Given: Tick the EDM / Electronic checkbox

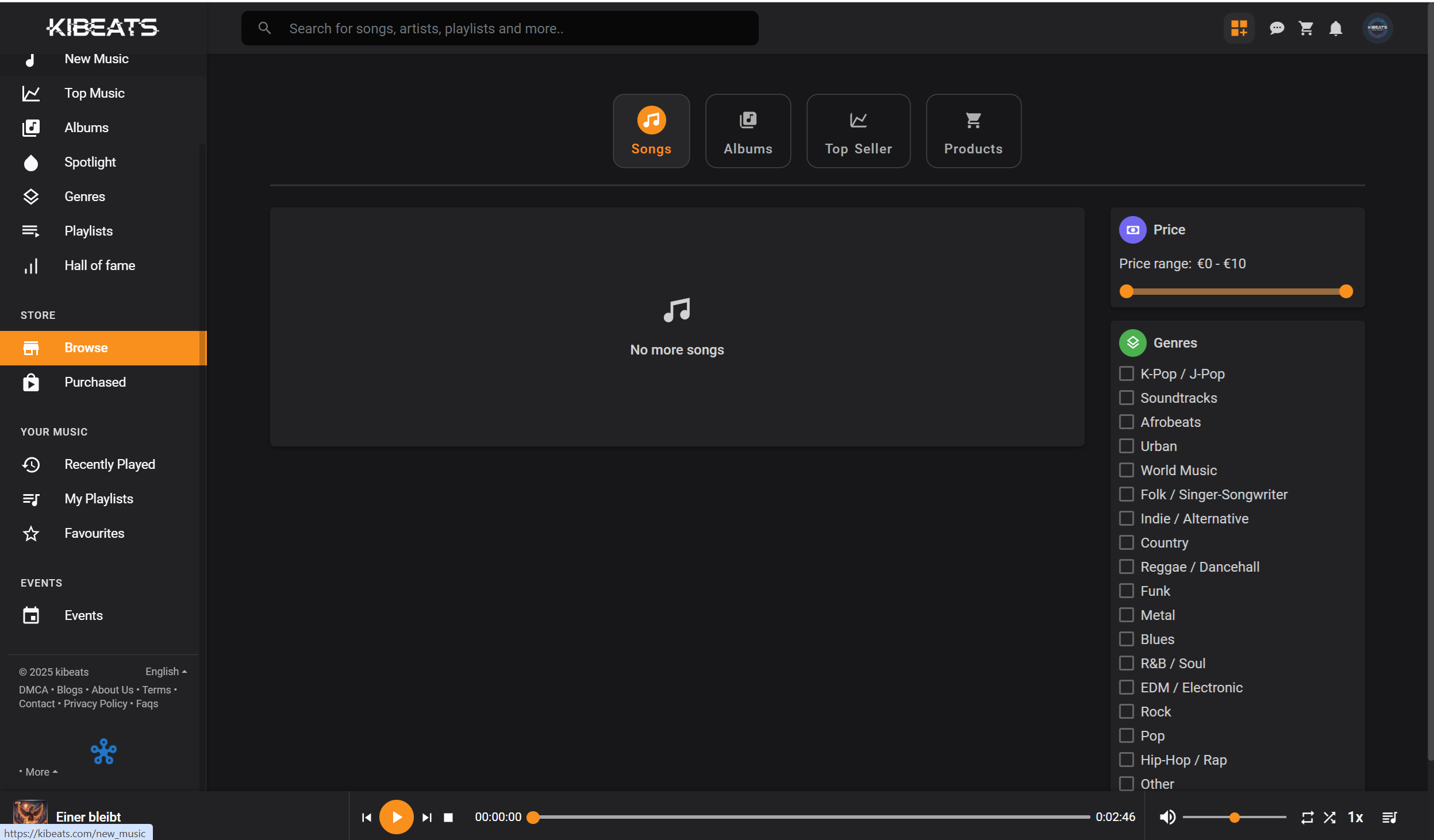Looking at the screenshot, I should pos(1127,687).
